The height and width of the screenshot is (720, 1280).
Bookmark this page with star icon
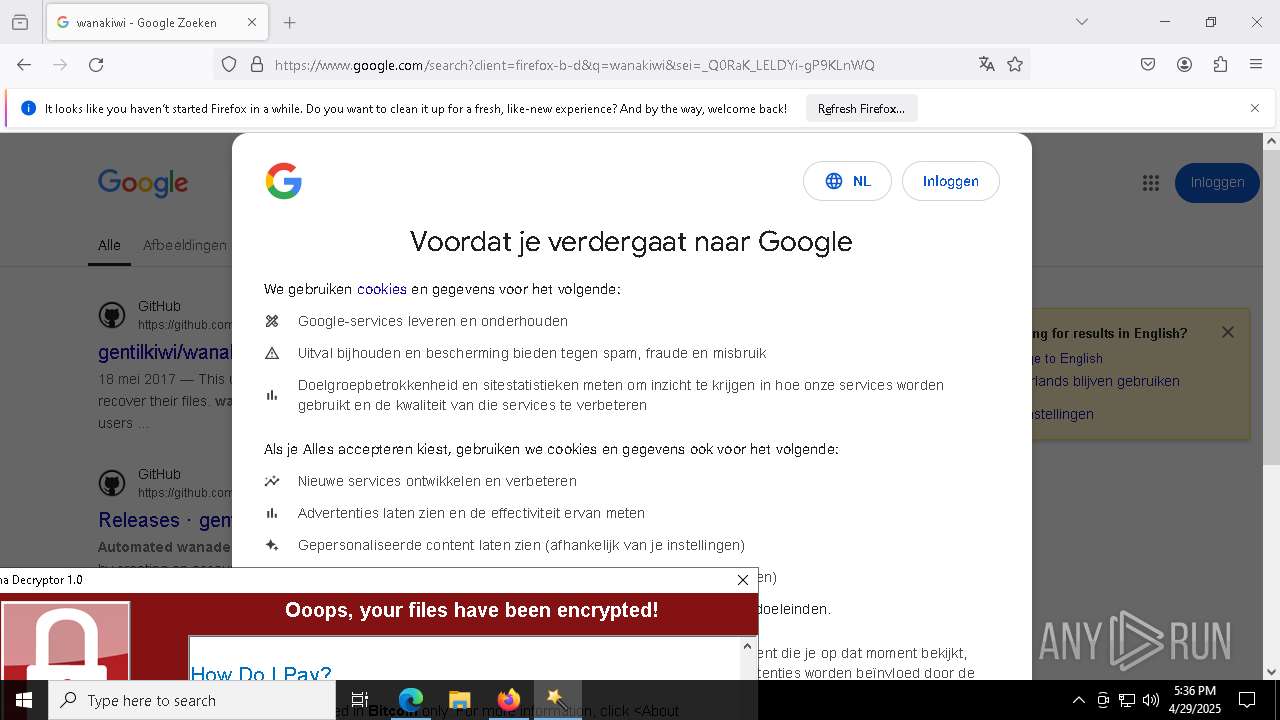click(1015, 65)
